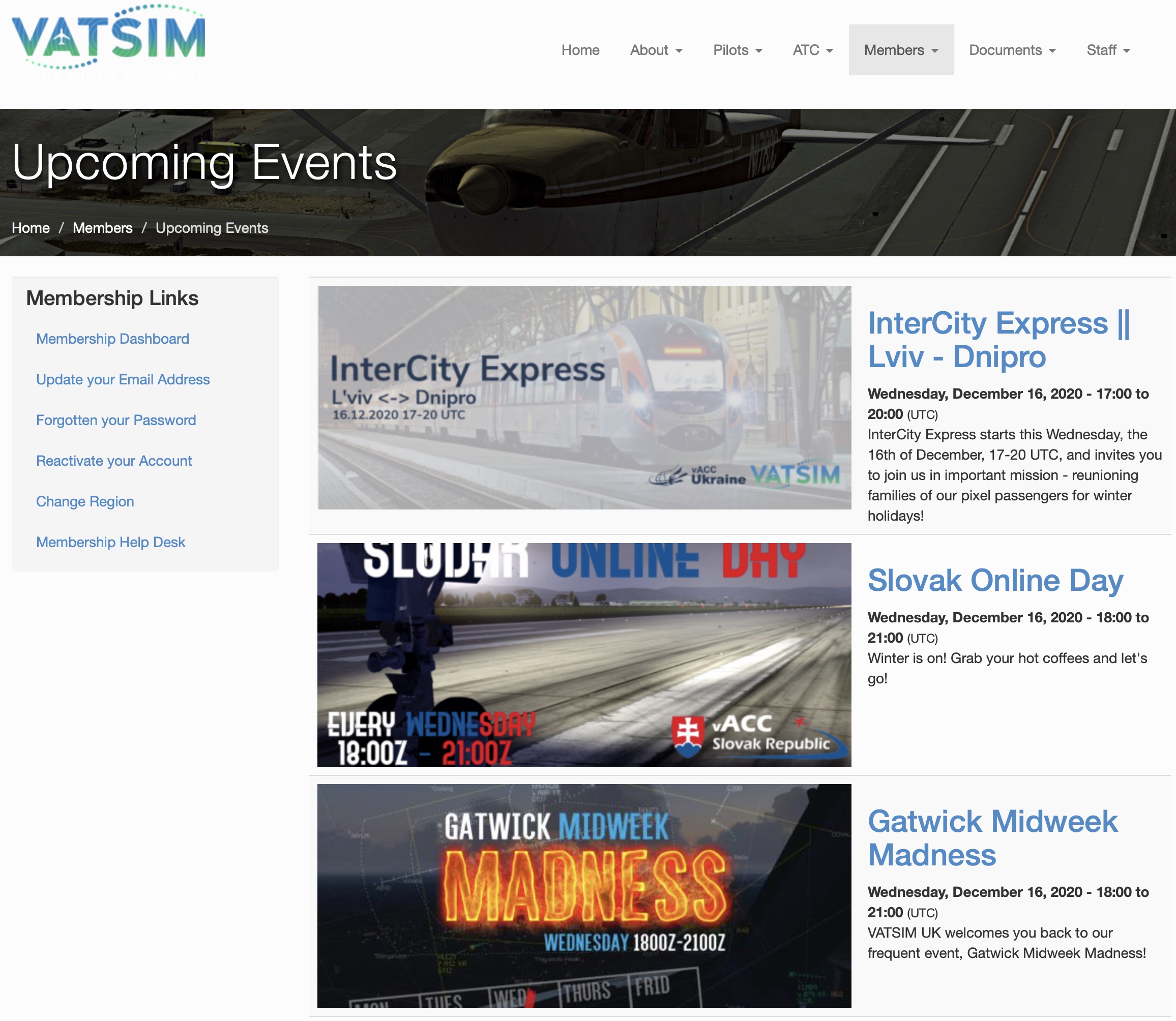
Task: Click the VATSIM logo
Action: [108, 39]
